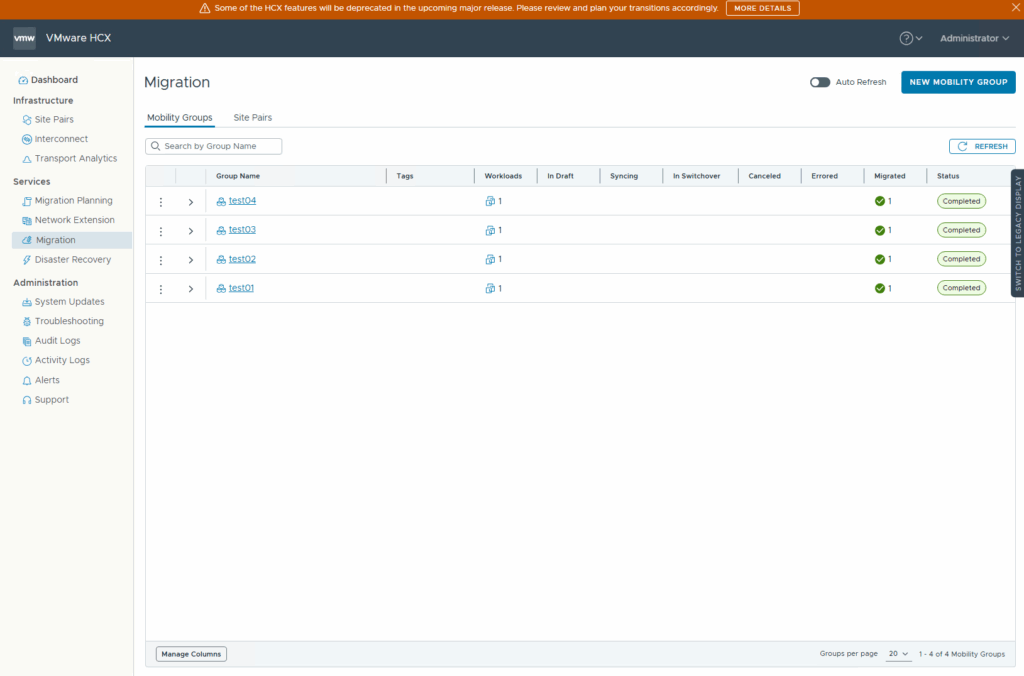Click the VMware logo icon
This screenshot has width=1024, height=676.
[x=25, y=38]
